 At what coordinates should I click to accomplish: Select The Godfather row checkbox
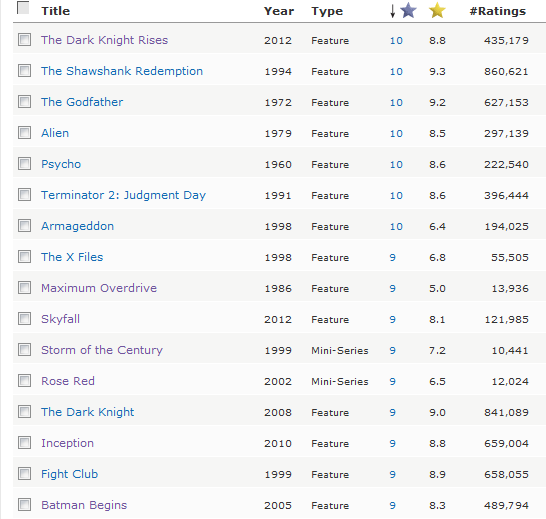24,102
